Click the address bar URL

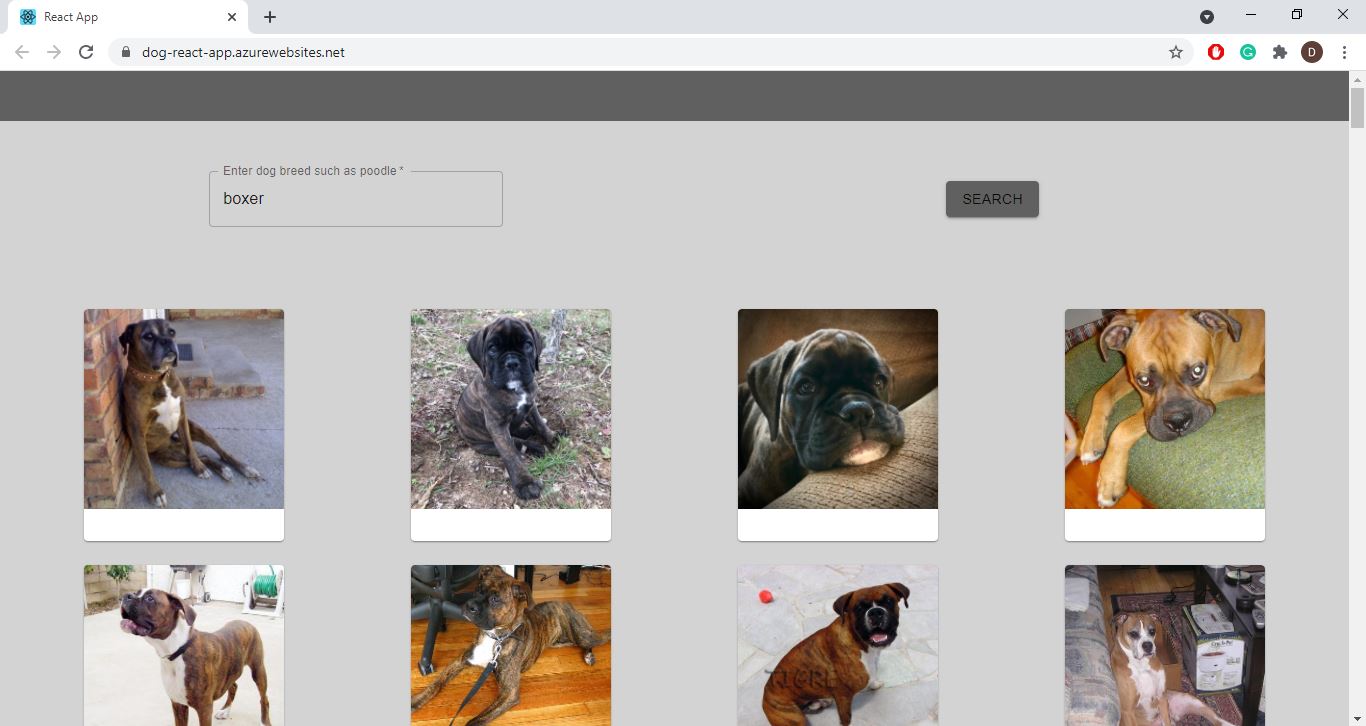pyautogui.click(x=244, y=52)
